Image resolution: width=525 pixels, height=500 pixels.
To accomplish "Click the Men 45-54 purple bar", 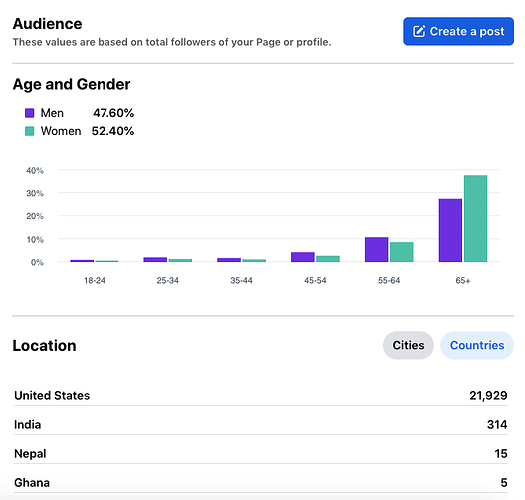I will (303, 257).
